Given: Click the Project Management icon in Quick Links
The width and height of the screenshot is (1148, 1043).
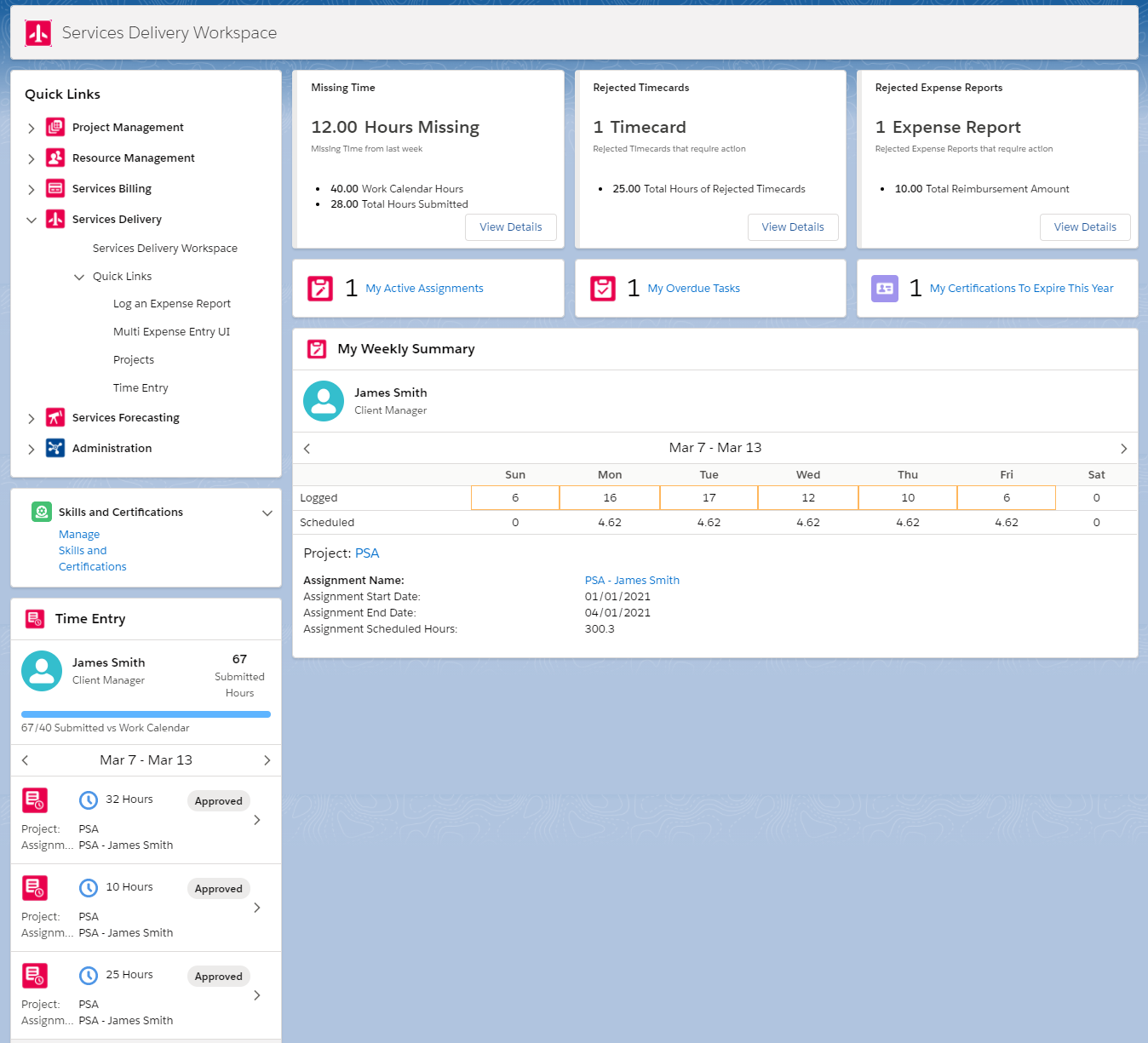Looking at the screenshot, I should point(55,128).
